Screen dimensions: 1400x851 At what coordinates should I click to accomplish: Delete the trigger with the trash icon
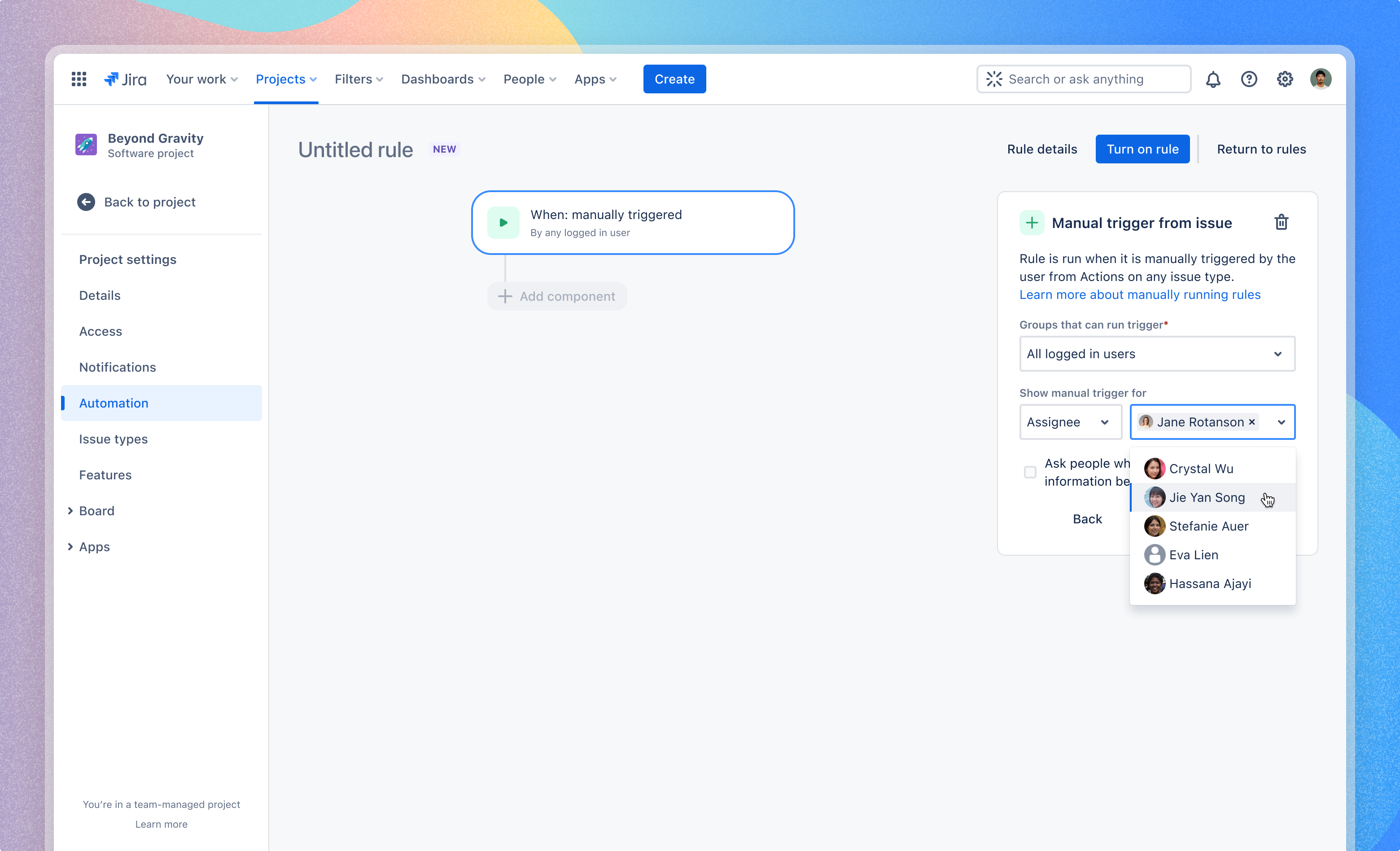tap(1281, 222)
